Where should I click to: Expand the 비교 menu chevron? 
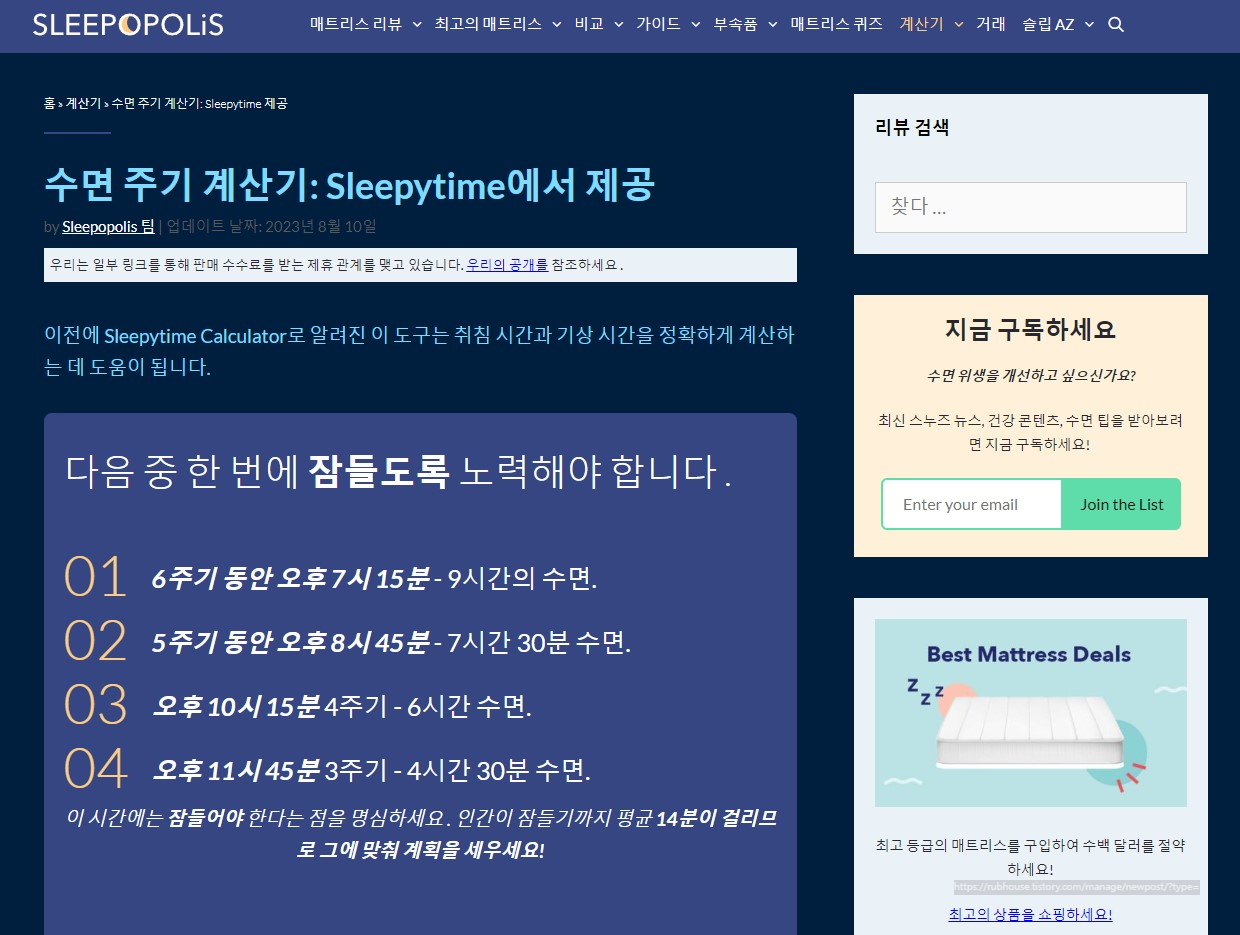(618, 25)
